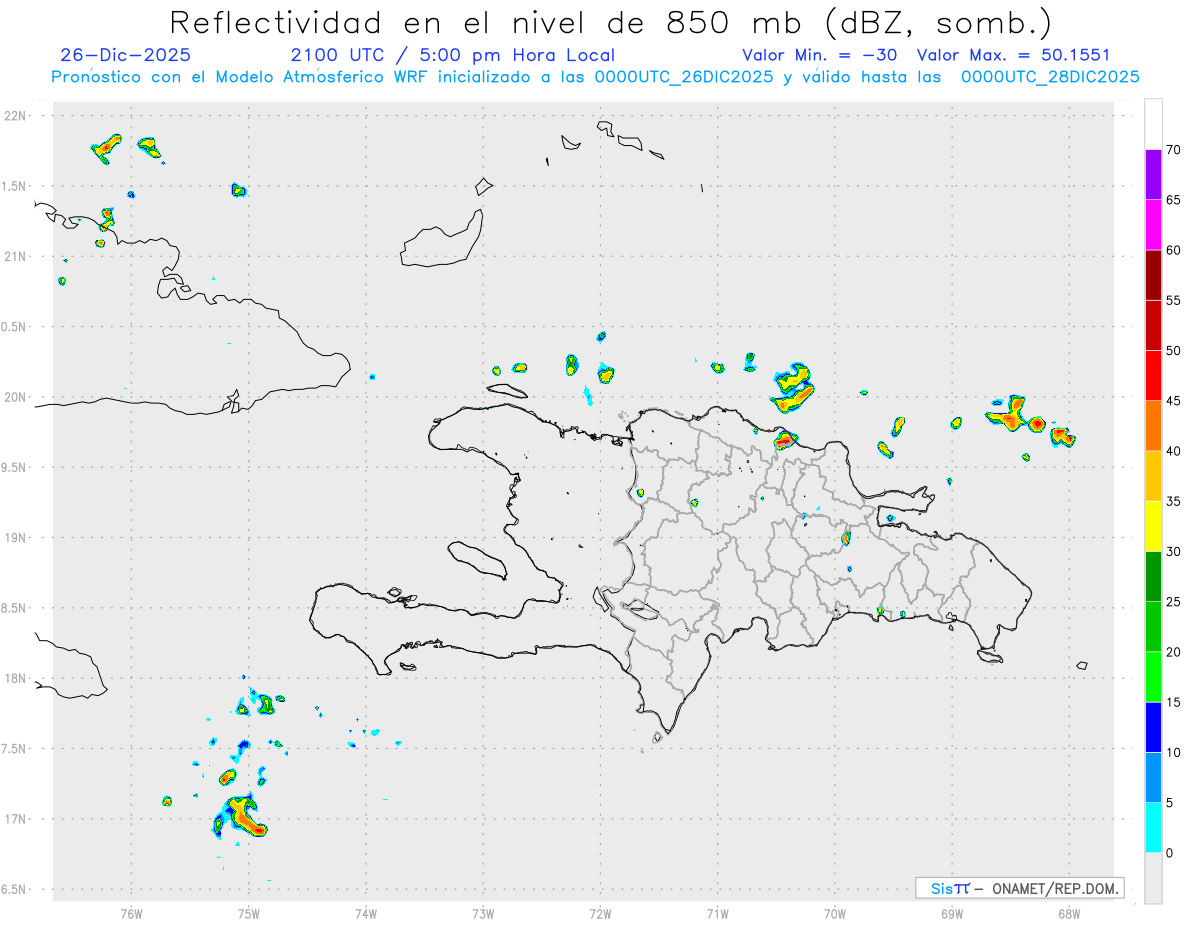Click the '30' value on the color scale

point(1173,552)
